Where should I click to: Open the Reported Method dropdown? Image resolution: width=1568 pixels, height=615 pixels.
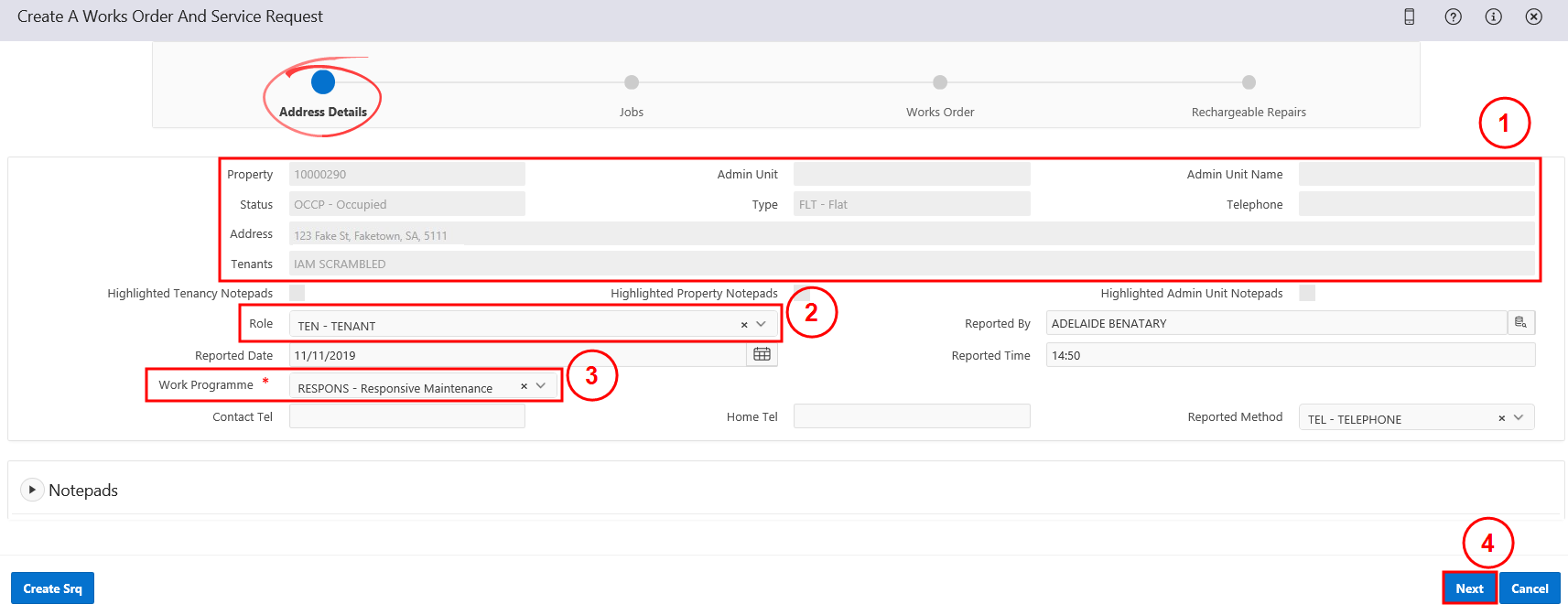pos(1519,418)
